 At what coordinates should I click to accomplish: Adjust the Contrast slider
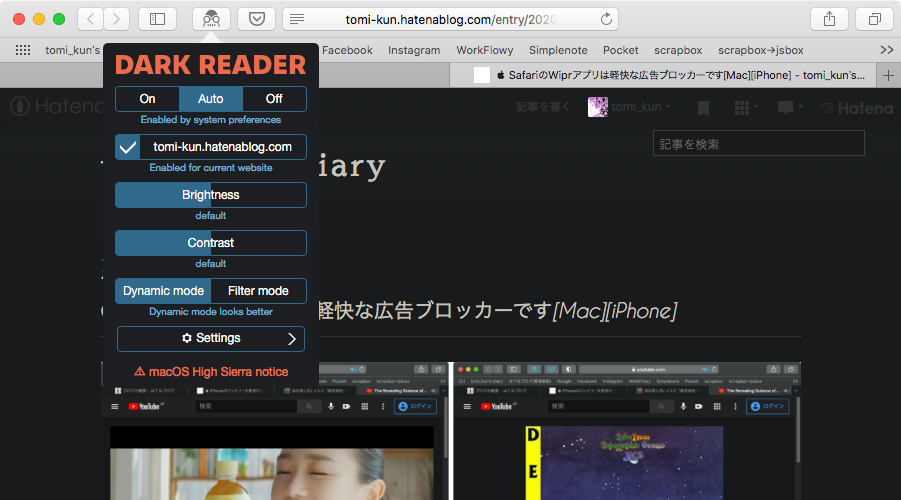[x=211, y=243]
